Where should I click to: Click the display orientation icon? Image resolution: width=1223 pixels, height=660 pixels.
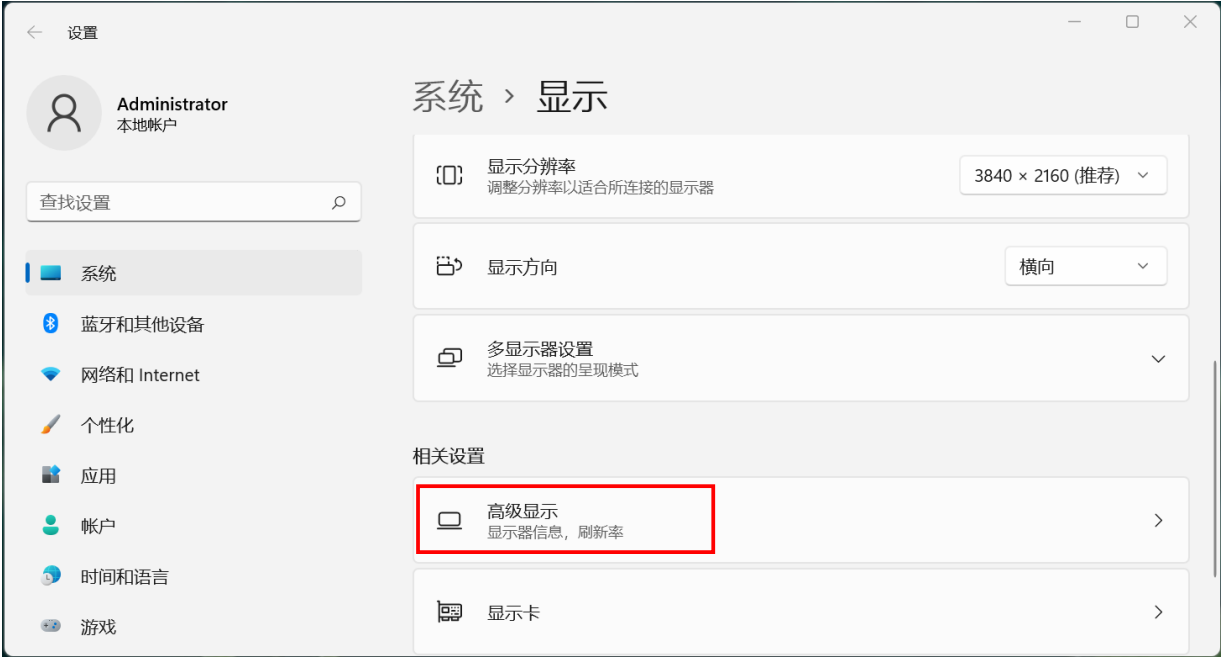click(450, 267)
